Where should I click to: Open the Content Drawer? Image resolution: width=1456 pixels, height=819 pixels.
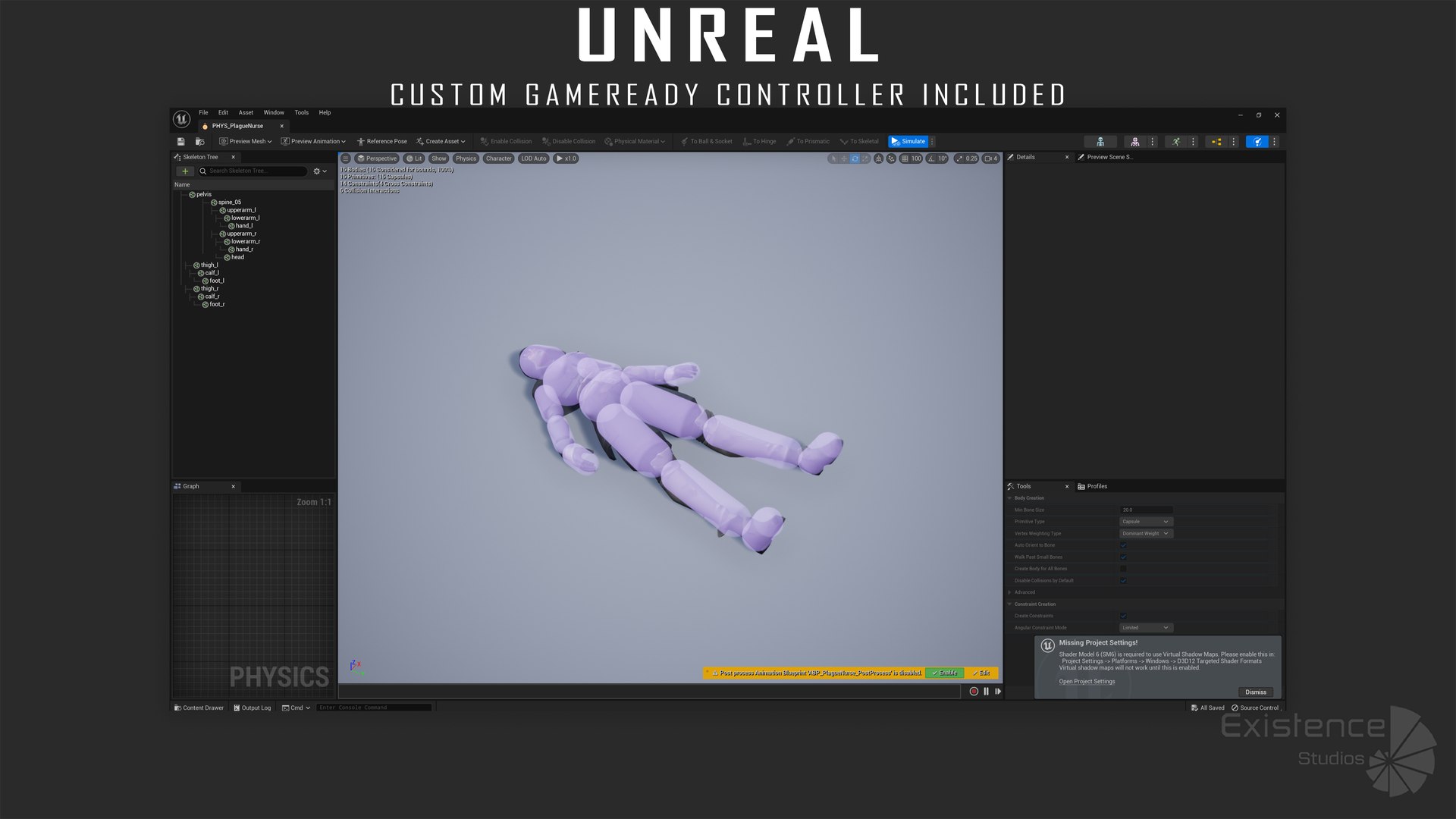[199, 708]
